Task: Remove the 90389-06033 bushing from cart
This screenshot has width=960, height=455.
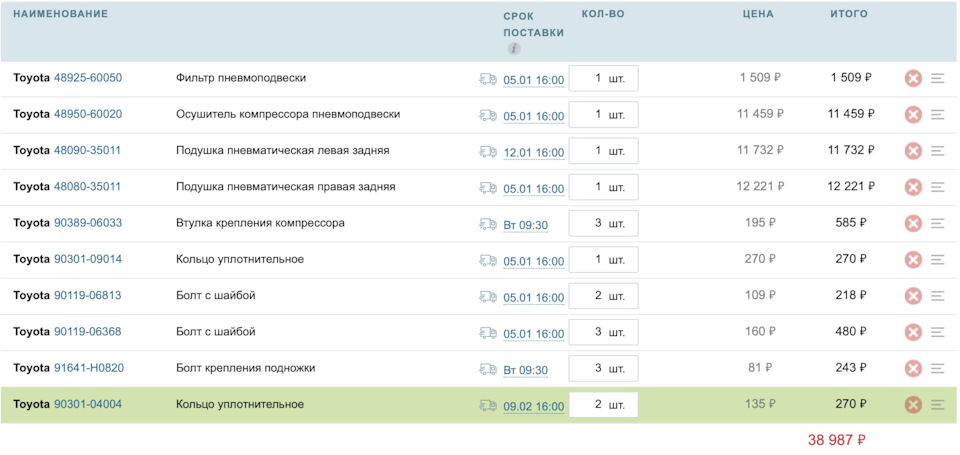Action: tap(913, 224)
